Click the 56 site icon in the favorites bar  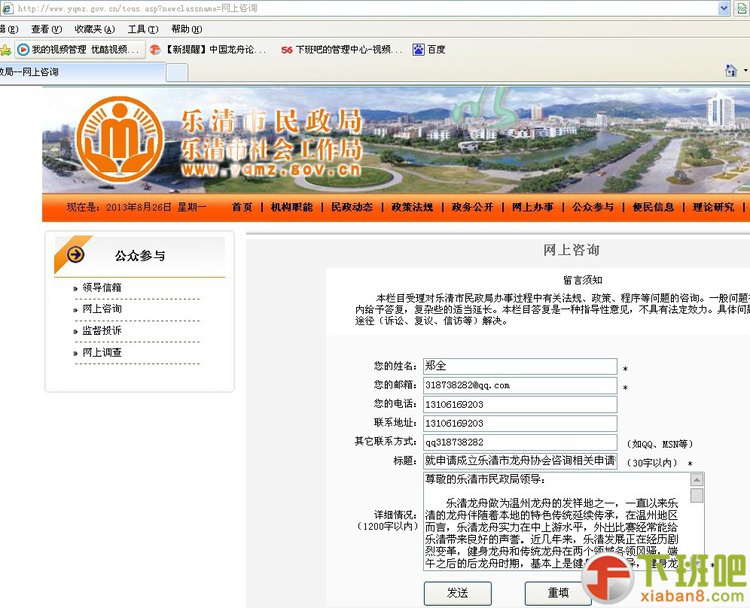(287, 50)
